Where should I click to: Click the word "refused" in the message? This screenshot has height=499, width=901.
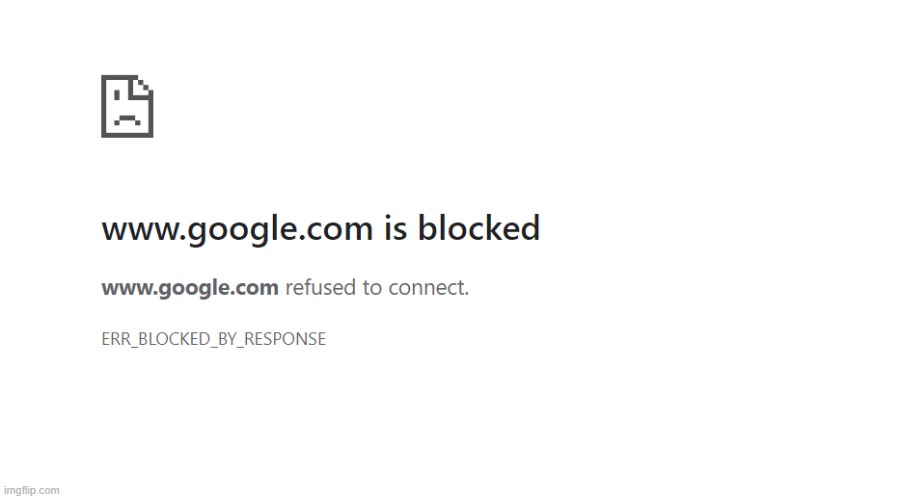[321, 289]
